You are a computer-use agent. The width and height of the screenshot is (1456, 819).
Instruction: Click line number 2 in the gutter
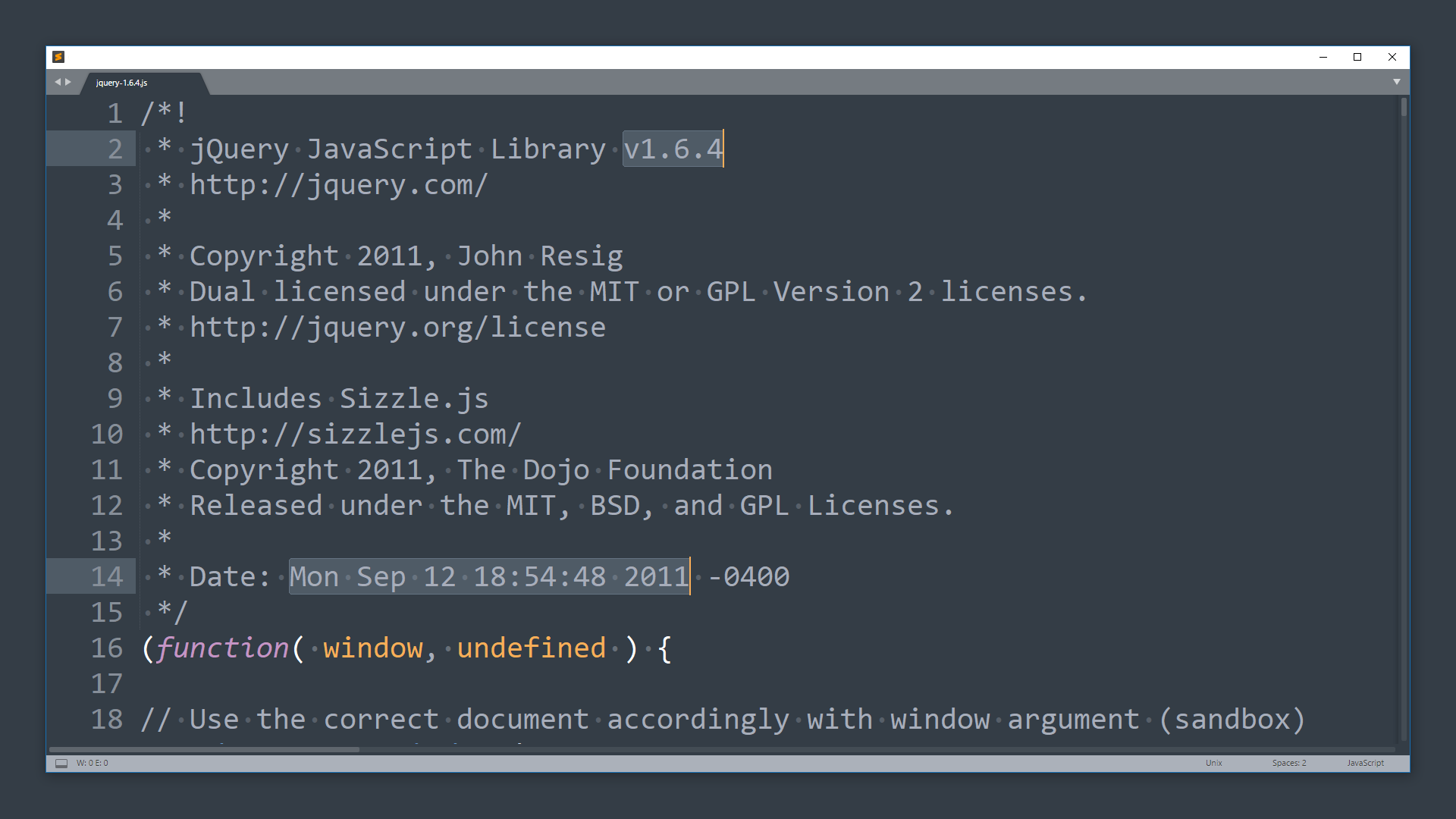click(x=115, y=149)
